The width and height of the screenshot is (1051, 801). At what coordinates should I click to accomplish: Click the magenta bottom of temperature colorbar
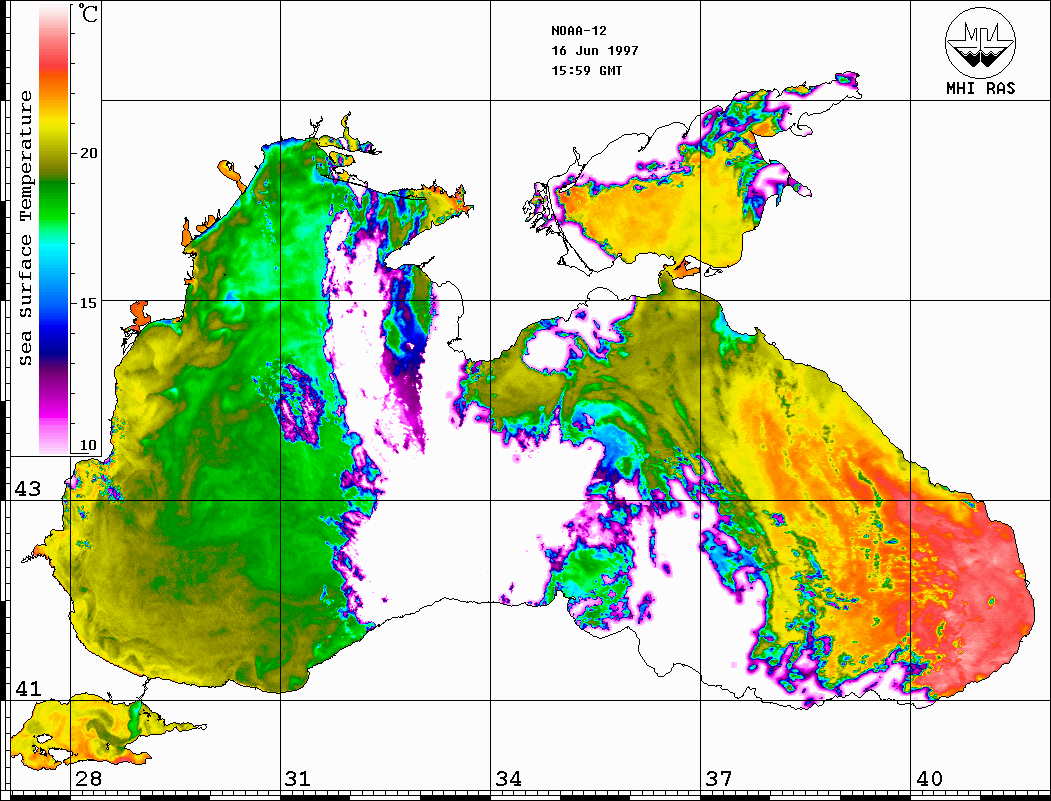click(54, 409)
